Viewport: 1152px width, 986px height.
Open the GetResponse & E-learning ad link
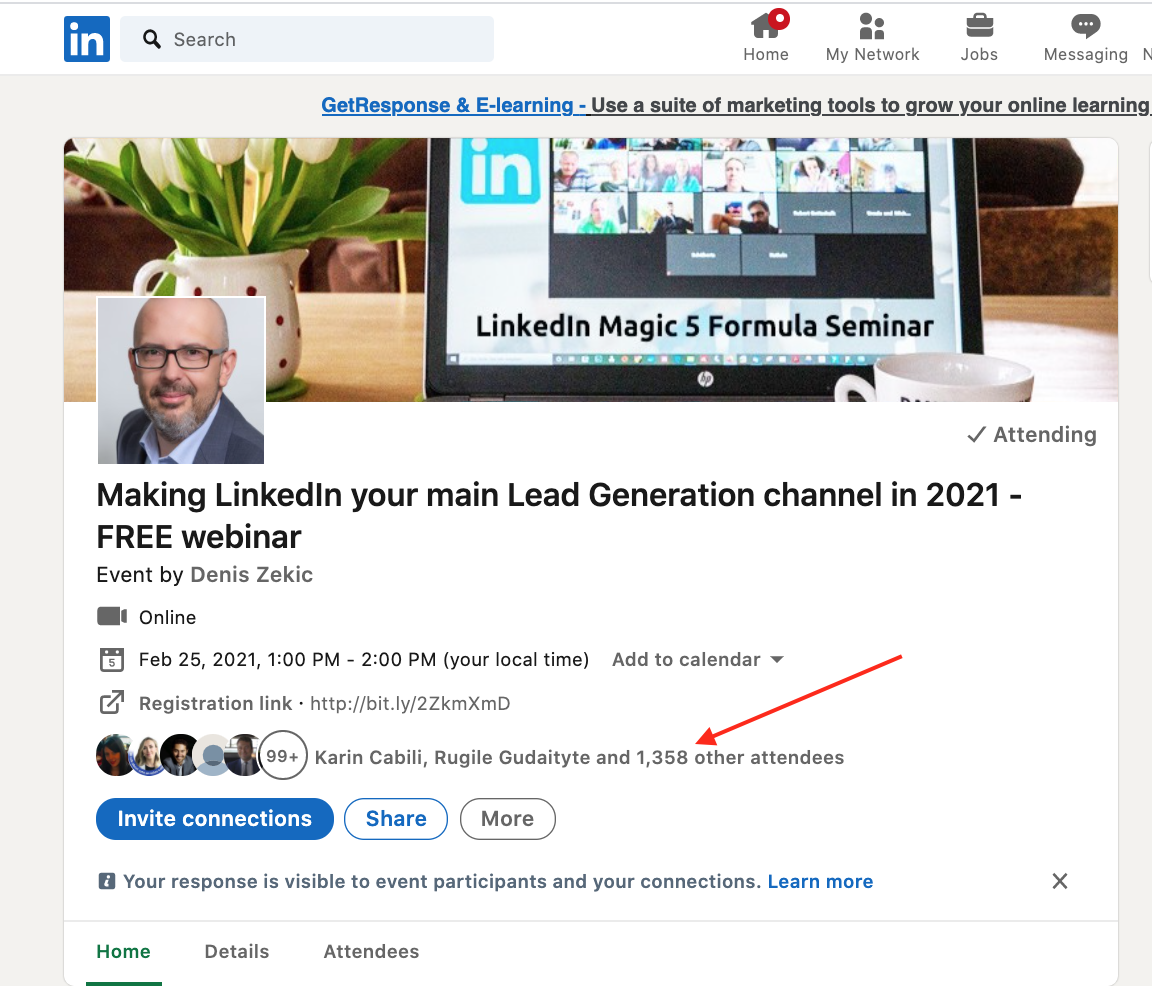(x=735, y=105)
